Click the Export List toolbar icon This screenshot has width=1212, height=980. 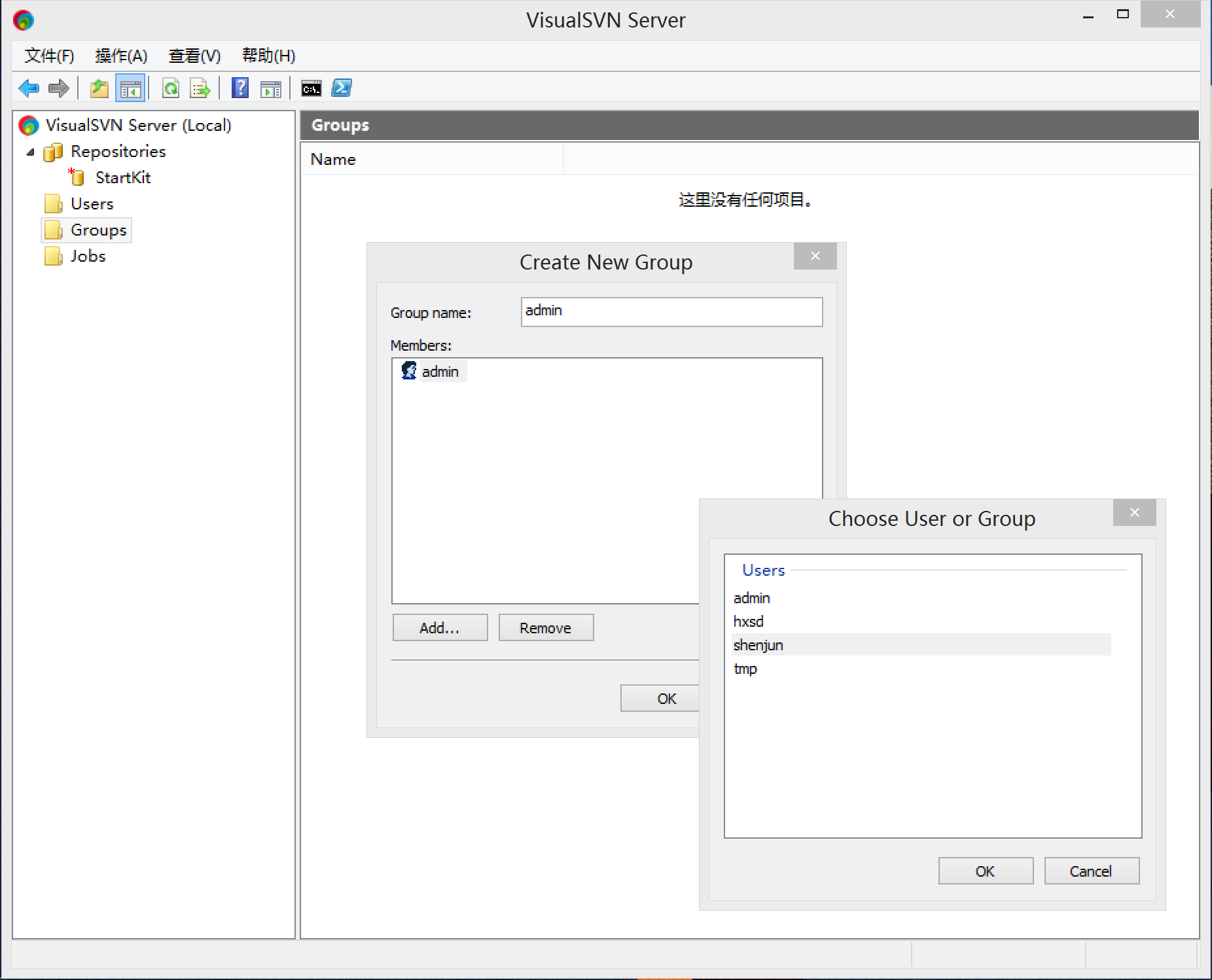tap(200, 88)
